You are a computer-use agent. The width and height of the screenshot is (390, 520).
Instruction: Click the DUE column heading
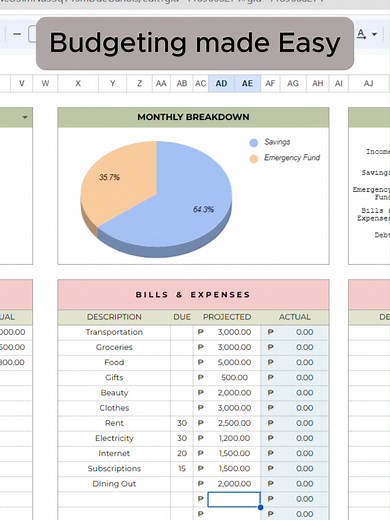pos(182,317)
